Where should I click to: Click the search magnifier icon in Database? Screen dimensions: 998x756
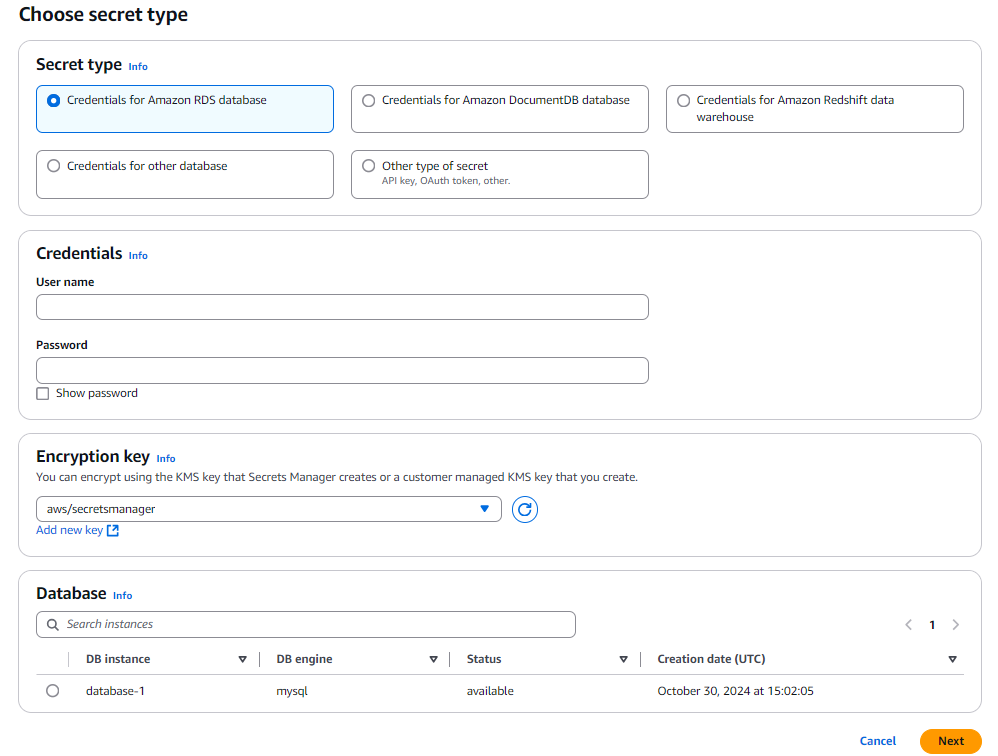[52, 625]
